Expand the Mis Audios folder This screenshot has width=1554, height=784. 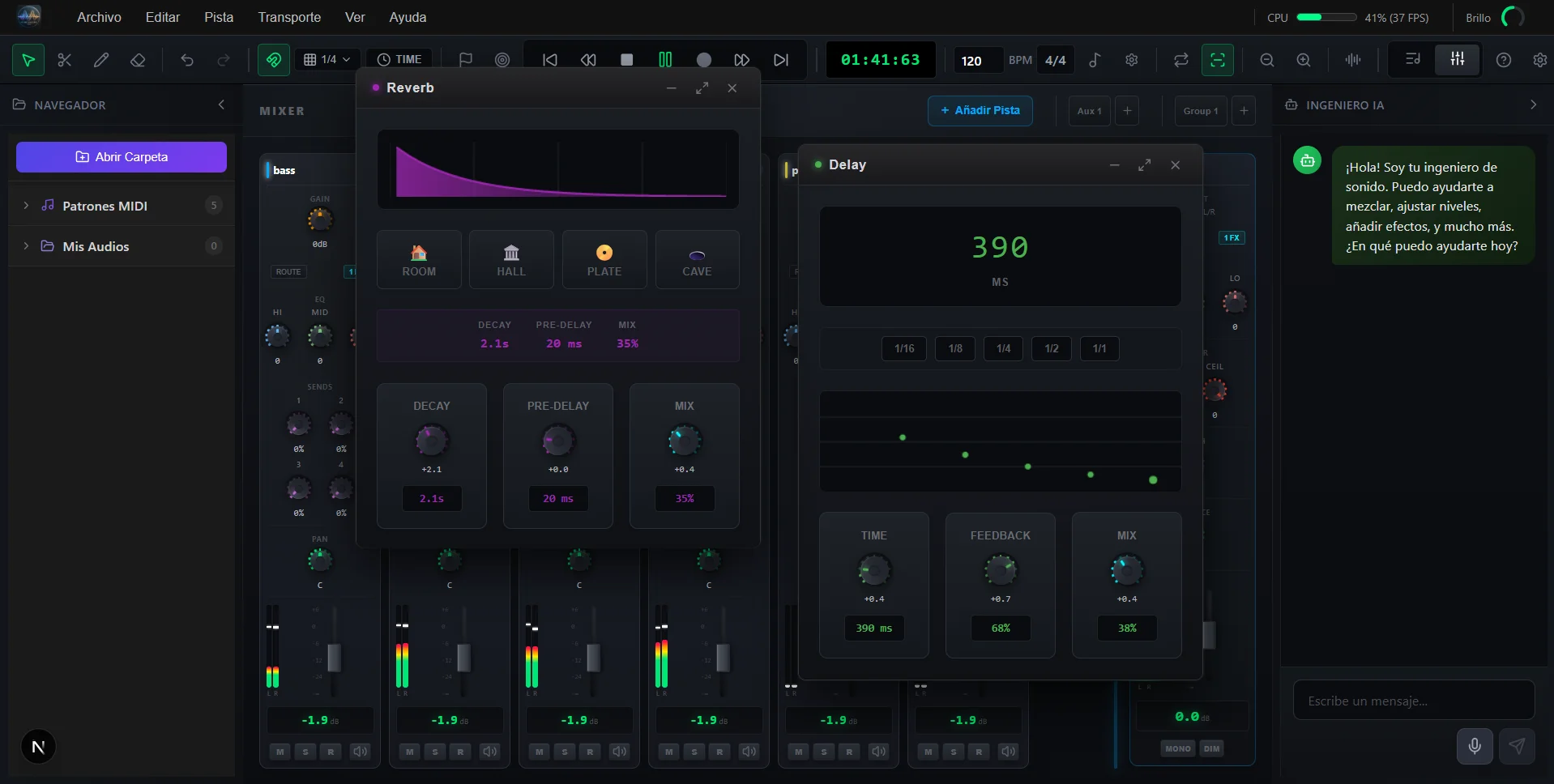click(26, 246)
